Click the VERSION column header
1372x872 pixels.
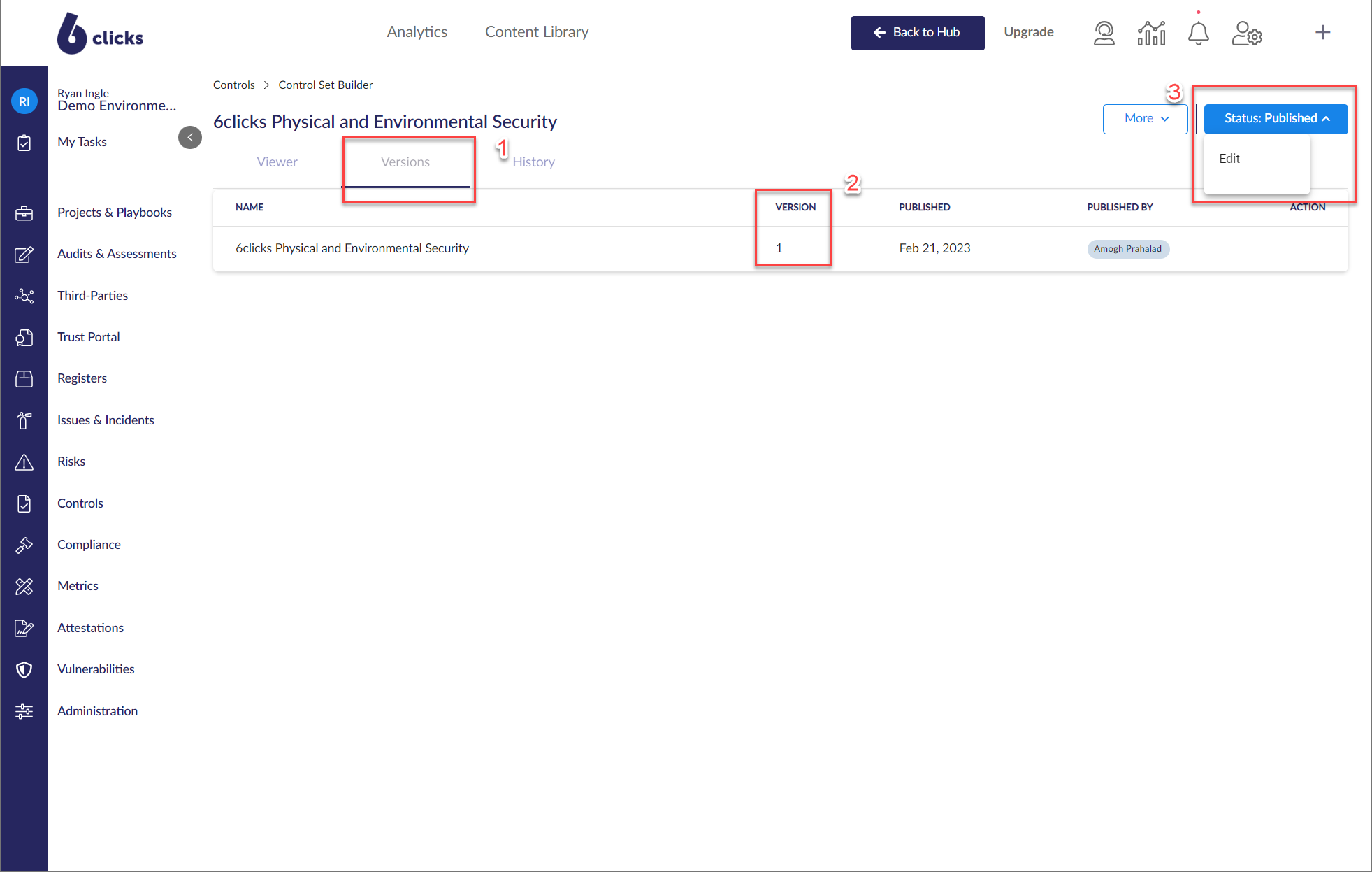click(x=795, y=207)
